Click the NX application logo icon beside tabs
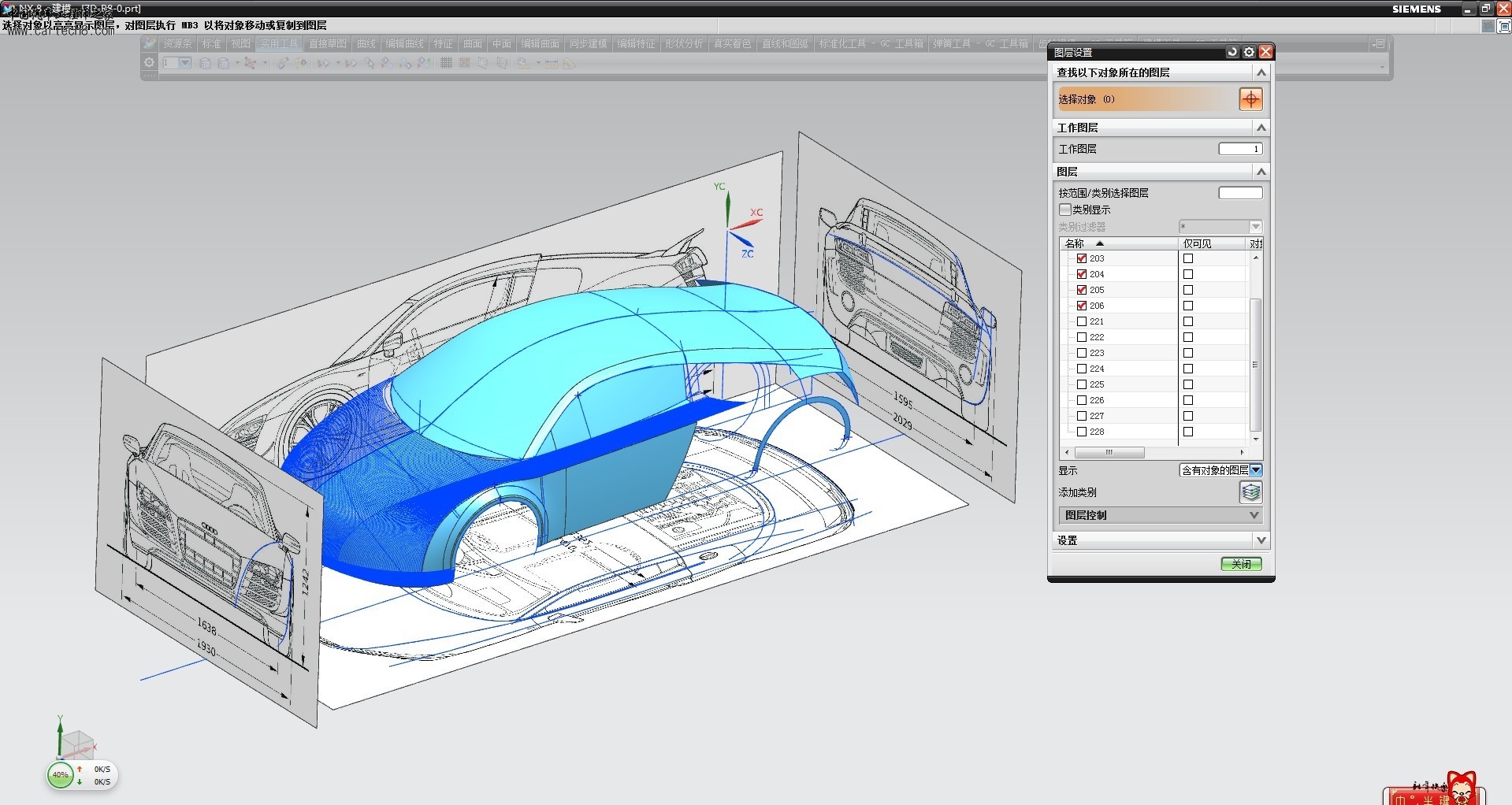Image resolution: width=1512 pixels, height=805 pixels. (x=149, y=43)
